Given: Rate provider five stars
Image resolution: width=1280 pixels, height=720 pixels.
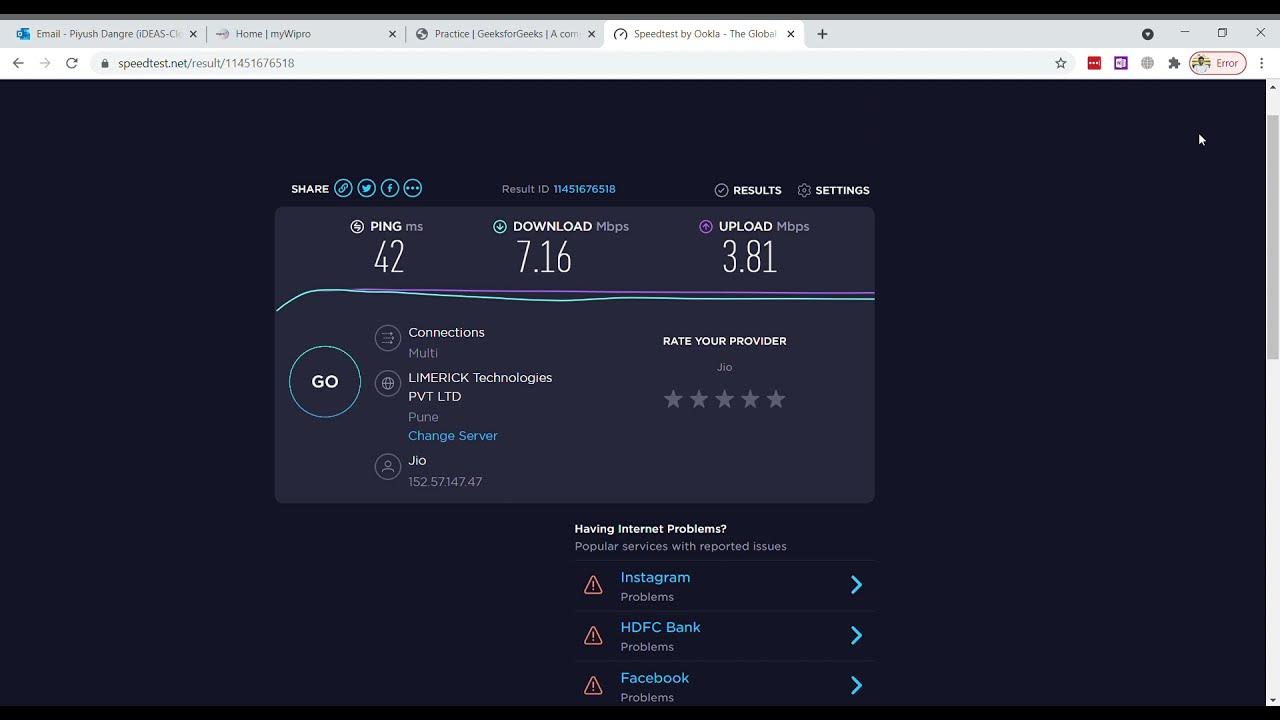Looking at the screenshot, I should 776,399.
